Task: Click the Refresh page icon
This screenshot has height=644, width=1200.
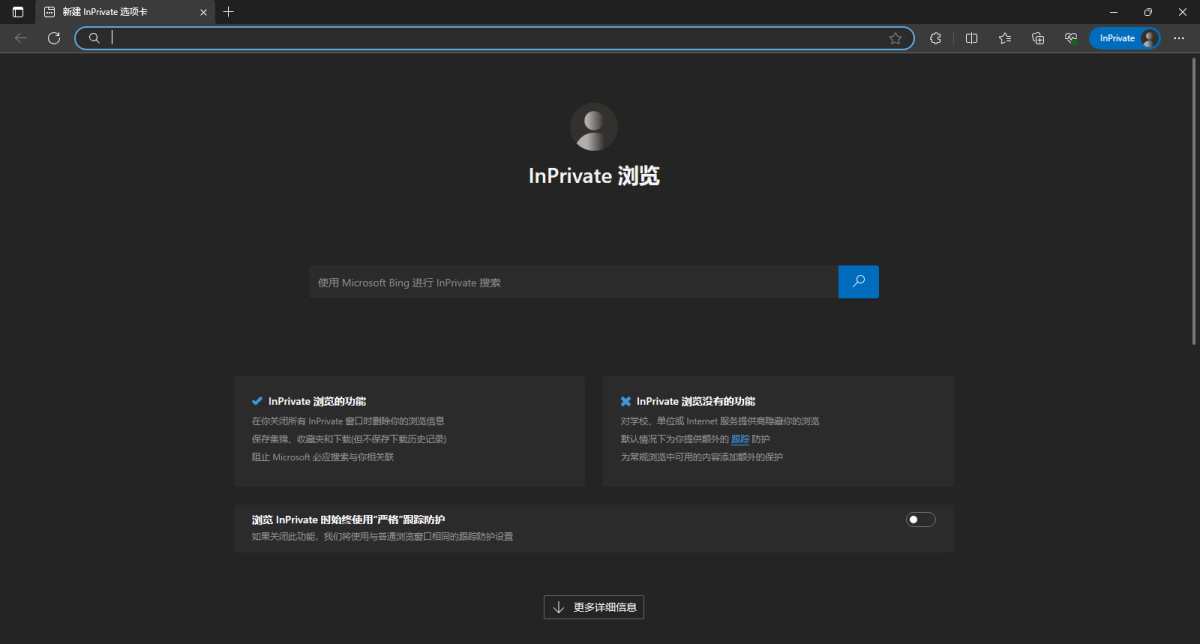Action: point(54,38)
